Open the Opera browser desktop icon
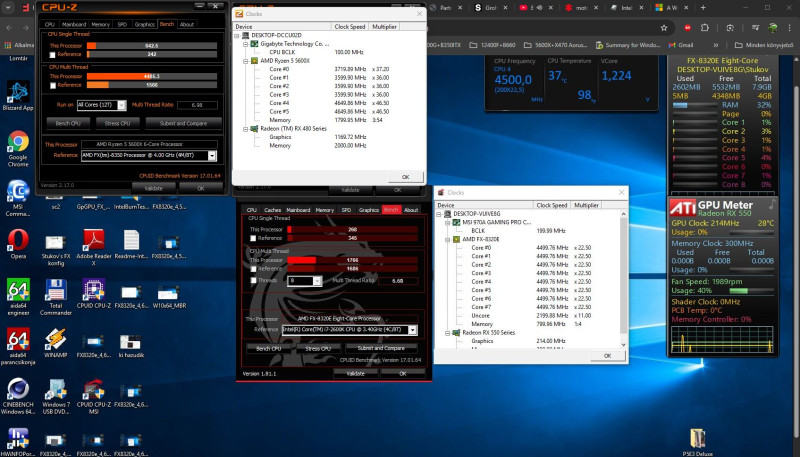Screen dimensions: 800x457 [x=18, y=244]
